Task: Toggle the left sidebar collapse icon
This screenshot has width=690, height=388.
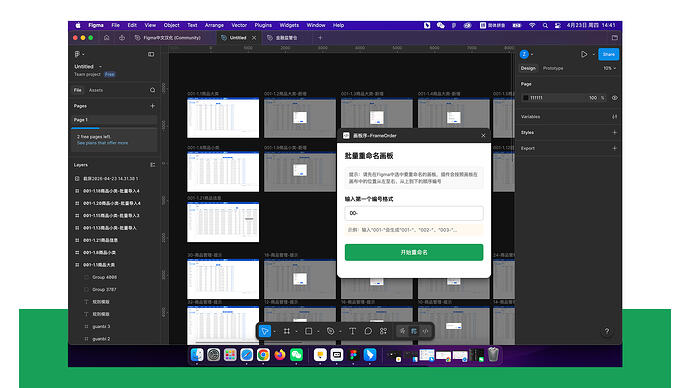Action: (x=151, y=54)
